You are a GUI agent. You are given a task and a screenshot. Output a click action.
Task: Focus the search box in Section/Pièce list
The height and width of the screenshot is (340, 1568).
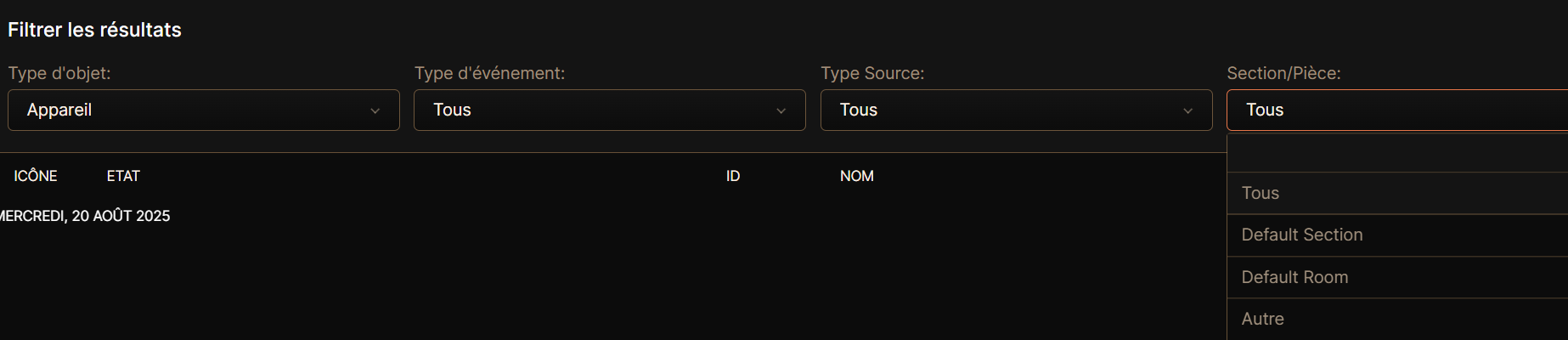pyautogui.click(x=1398, y=153)
